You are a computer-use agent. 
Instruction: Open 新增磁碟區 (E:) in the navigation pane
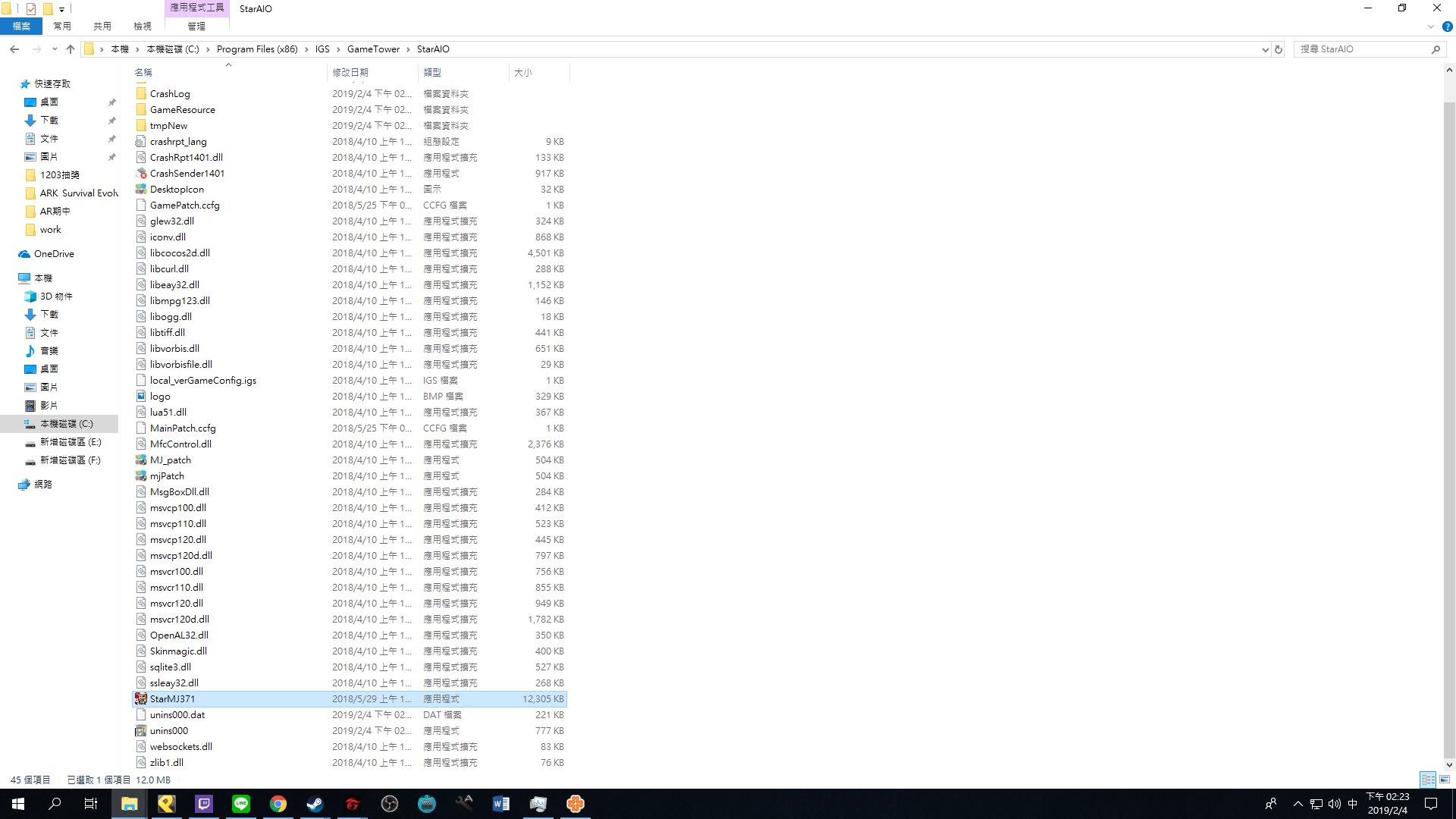point(71,442)
